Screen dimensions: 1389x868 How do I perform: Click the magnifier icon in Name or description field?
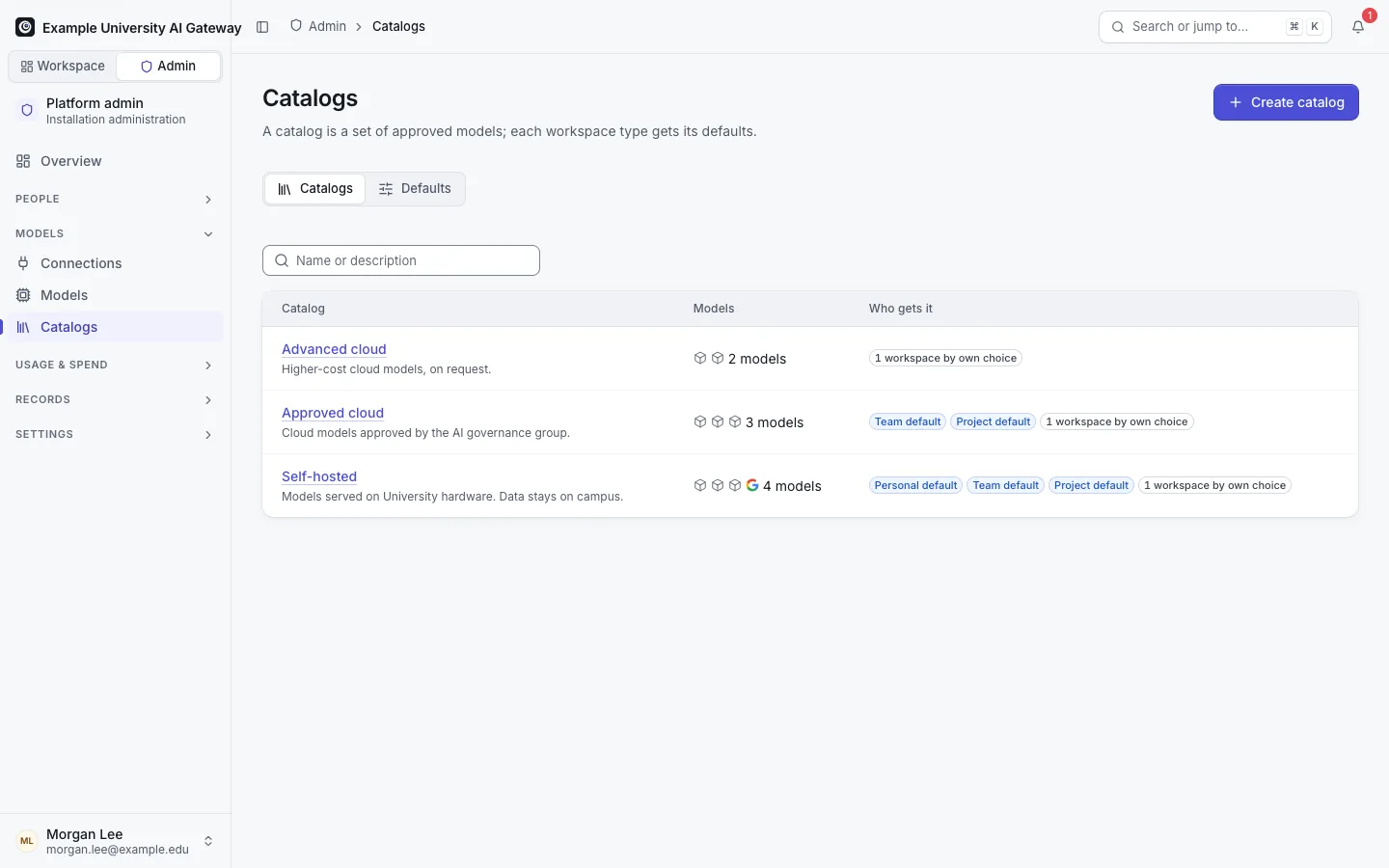[282, 260]
